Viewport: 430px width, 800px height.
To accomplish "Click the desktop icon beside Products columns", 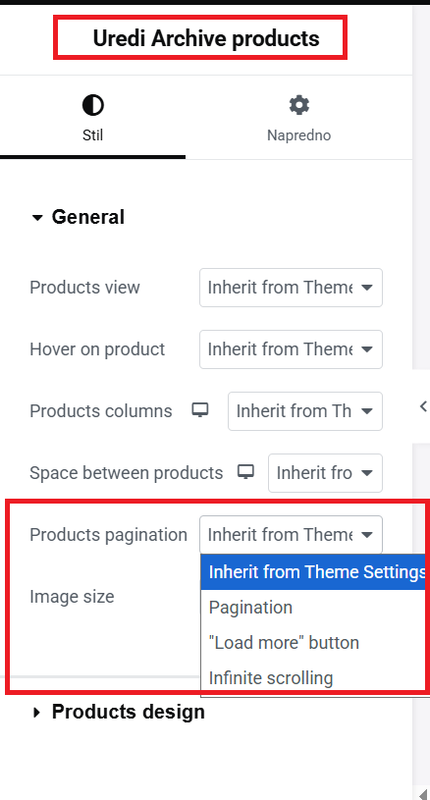I will [200, 410].
